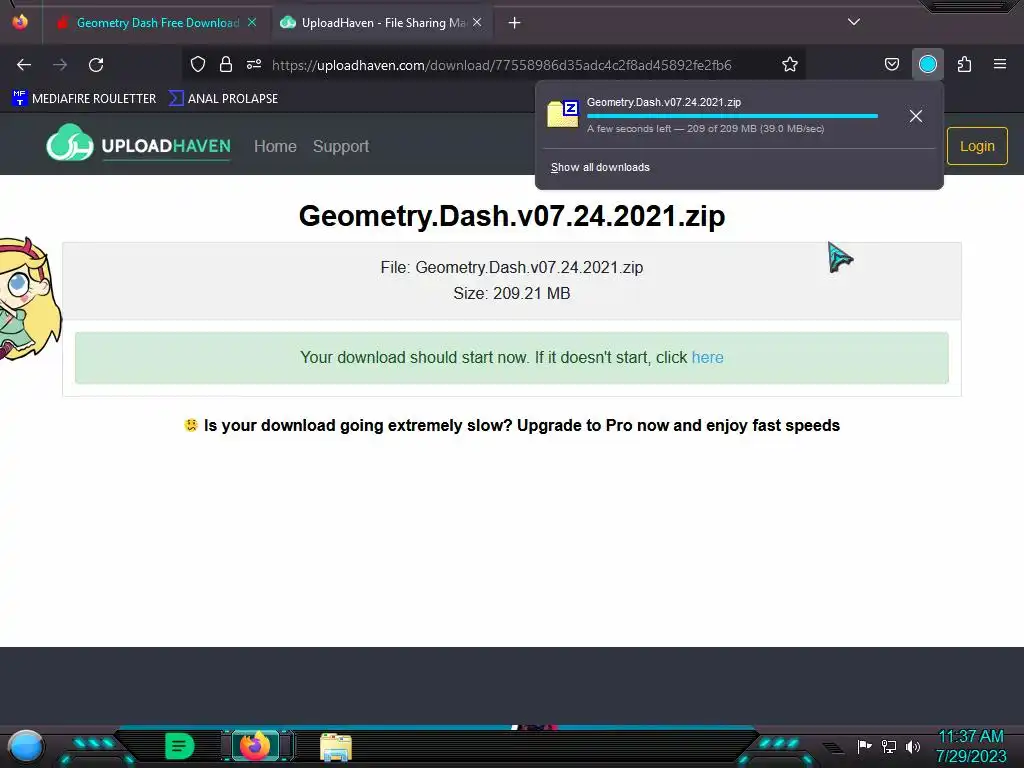The image size is (1024, 768).
Task: Open the extensions puzzle icon
Action: coord(964,64)
